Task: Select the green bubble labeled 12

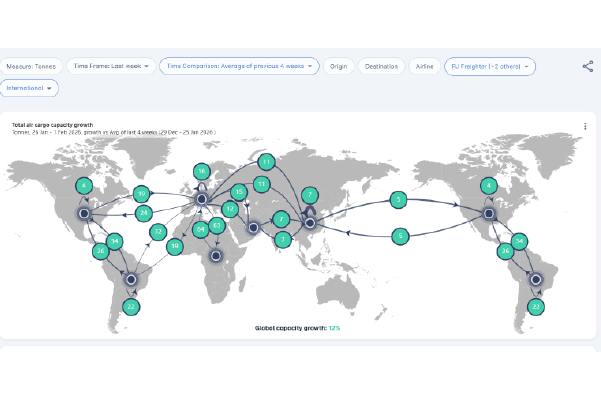Action: coord(230,209)
